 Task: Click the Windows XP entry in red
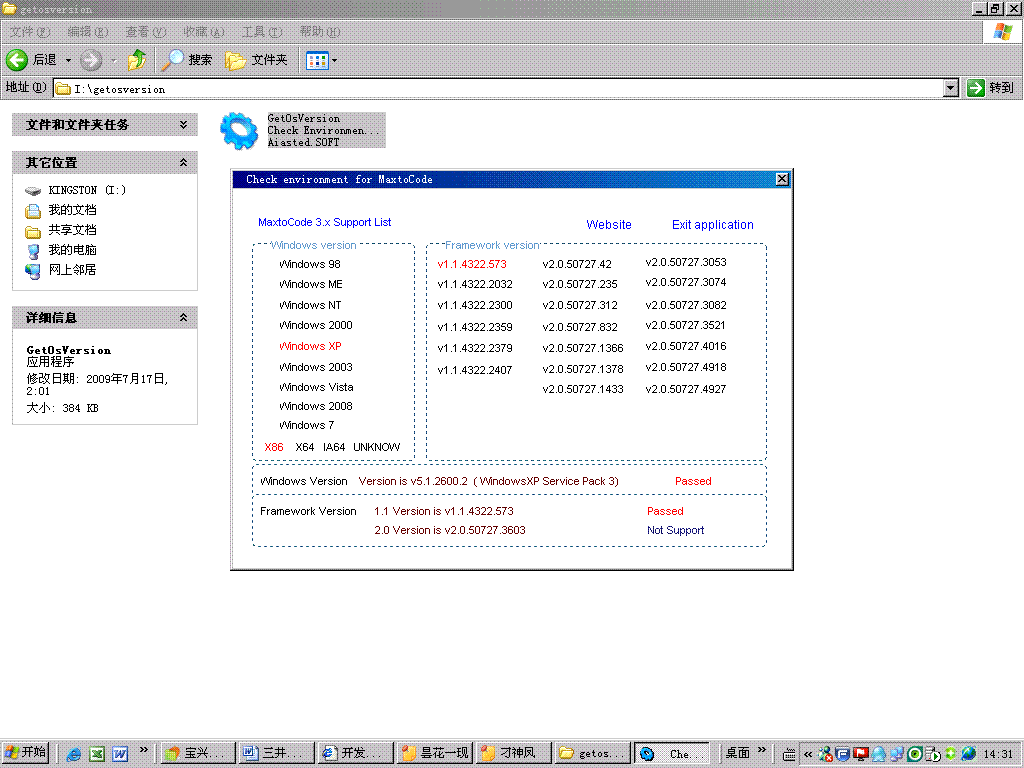pos(310,346)
